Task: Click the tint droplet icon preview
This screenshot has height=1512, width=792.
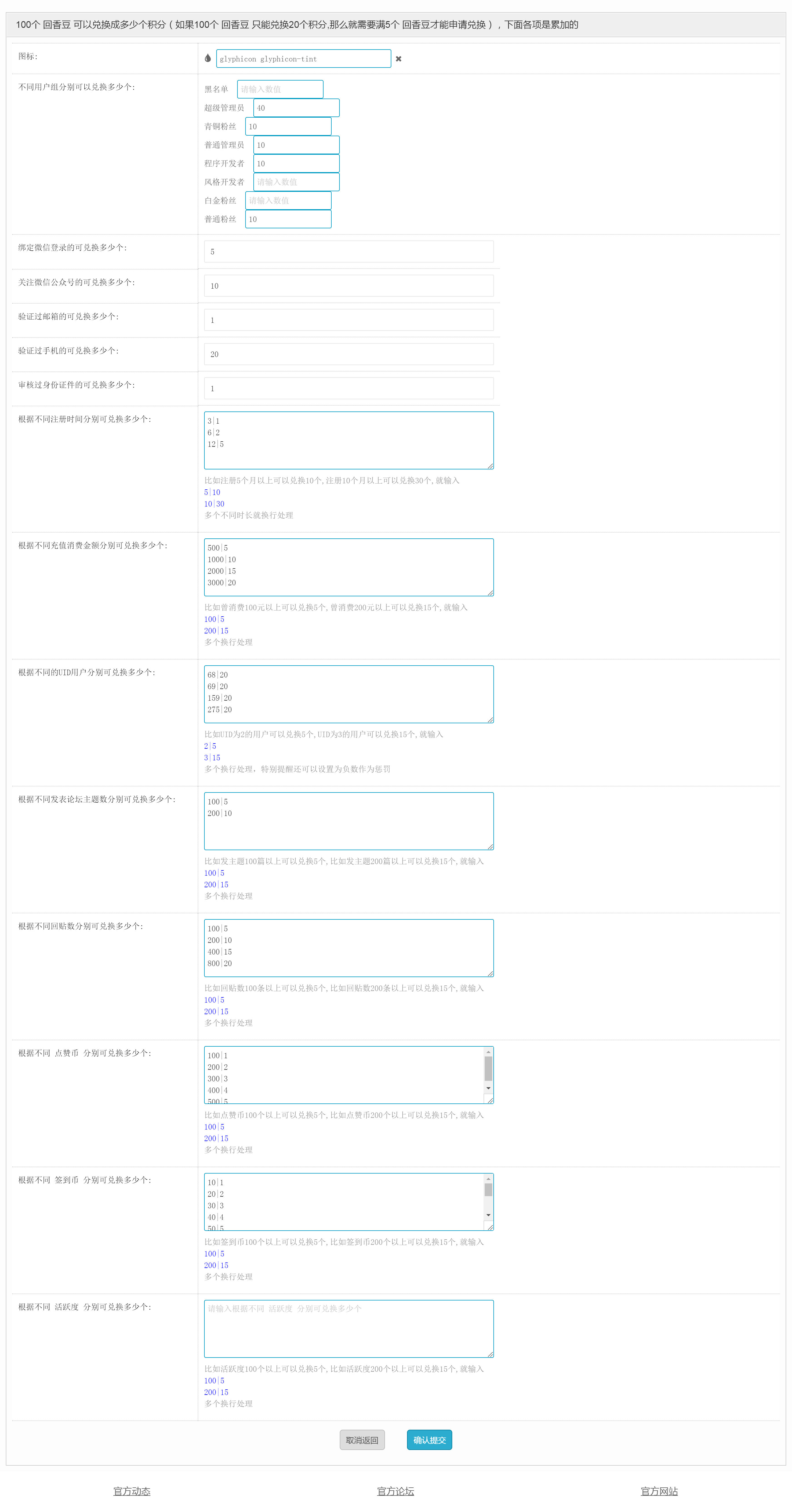Action: pyautogui.click(x=208, y=58)
